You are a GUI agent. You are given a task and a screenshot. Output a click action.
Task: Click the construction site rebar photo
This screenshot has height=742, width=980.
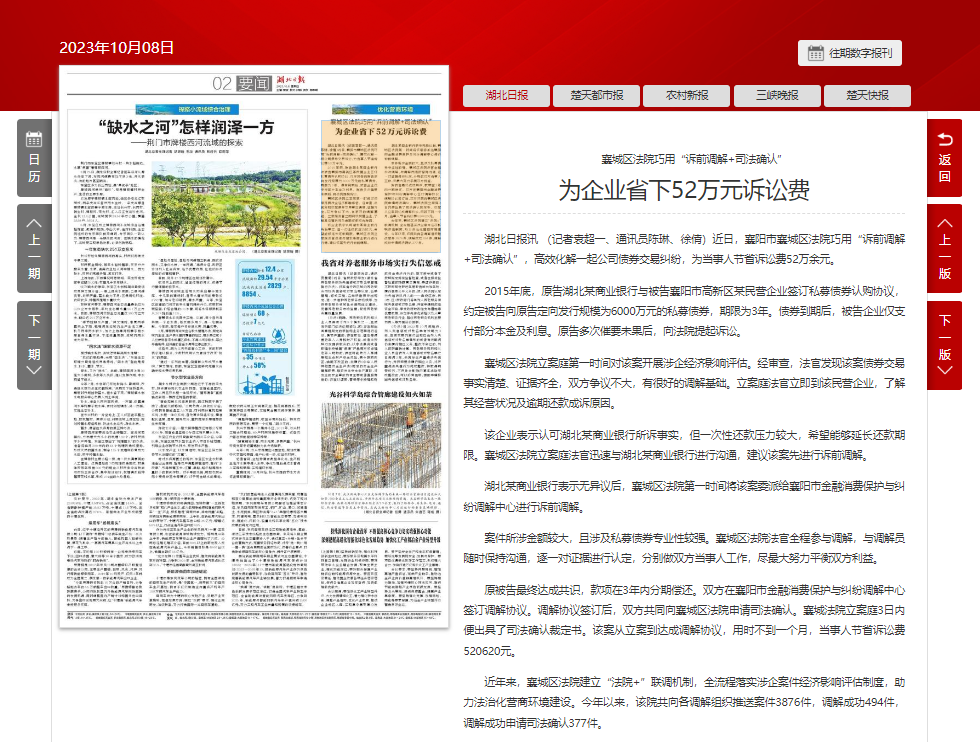tap(381, 446)
